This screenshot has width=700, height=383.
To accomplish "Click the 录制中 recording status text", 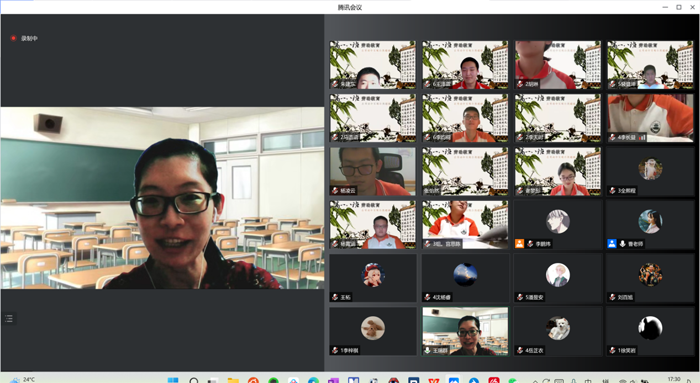I will (29, 38).
